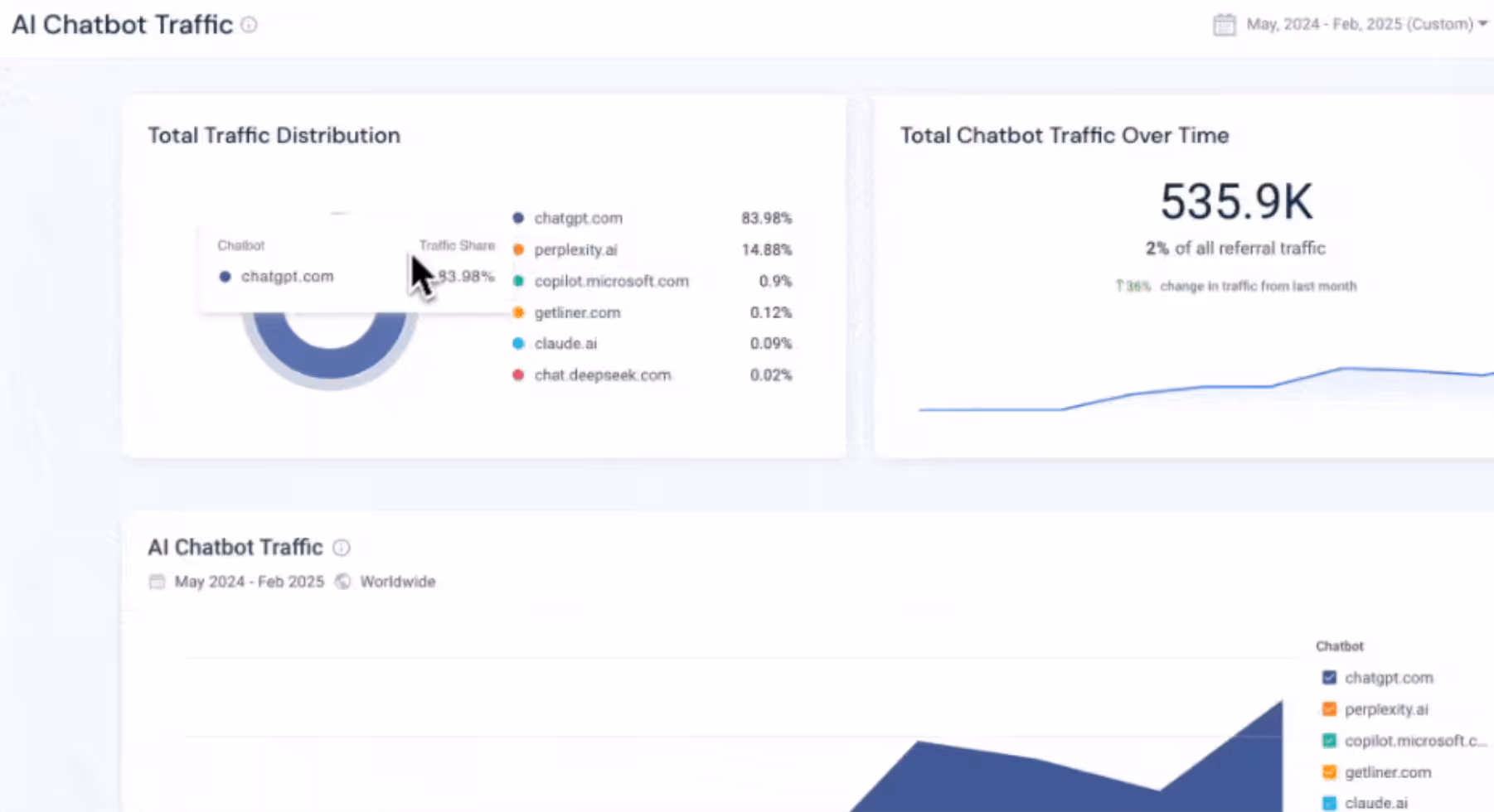
Task: Click chatgpt.com label in the donut tooltip
Action: (x=287, y=276)
